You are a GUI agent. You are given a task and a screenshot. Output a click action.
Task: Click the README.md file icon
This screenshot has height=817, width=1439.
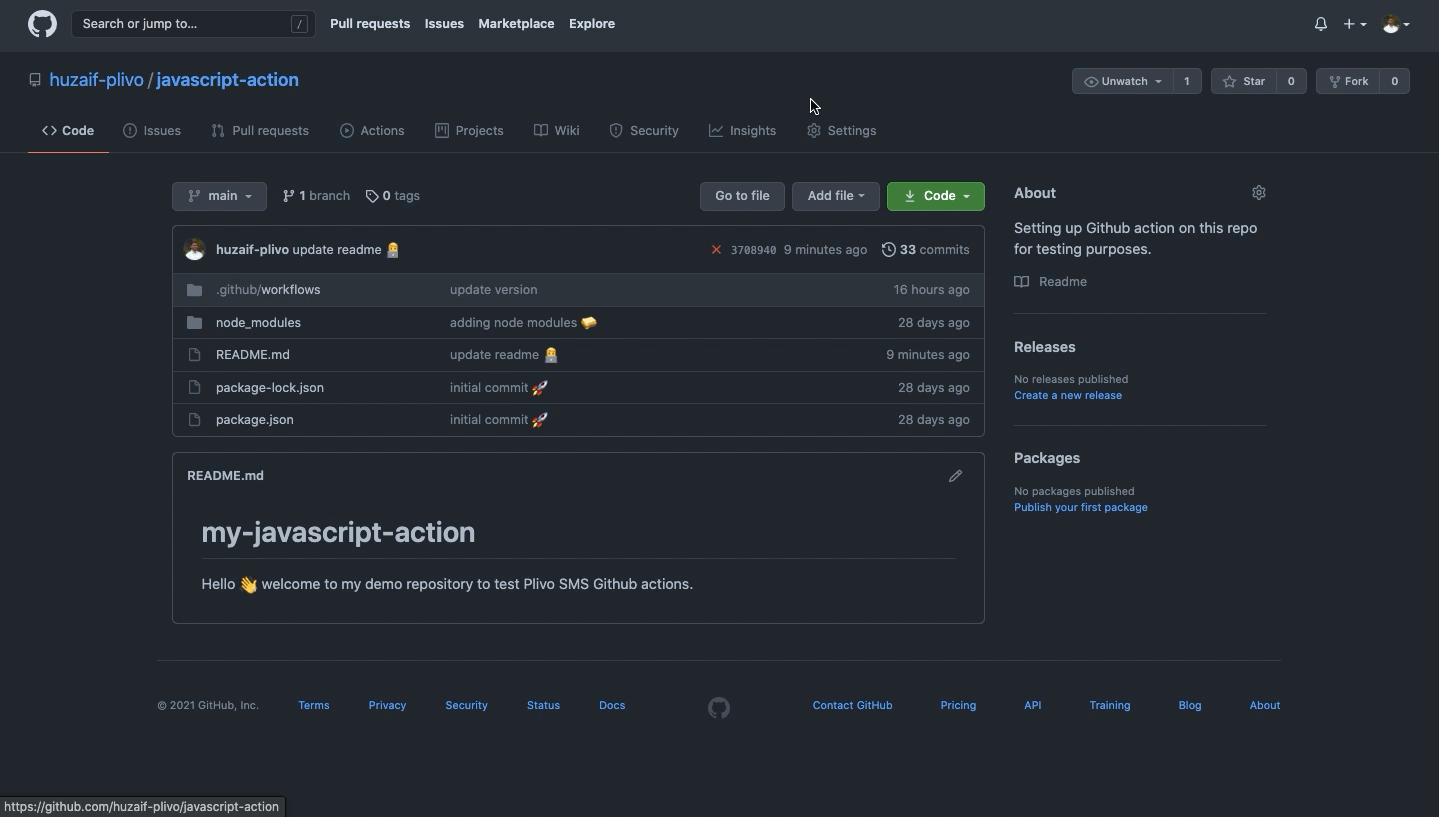tap(195, 355)
